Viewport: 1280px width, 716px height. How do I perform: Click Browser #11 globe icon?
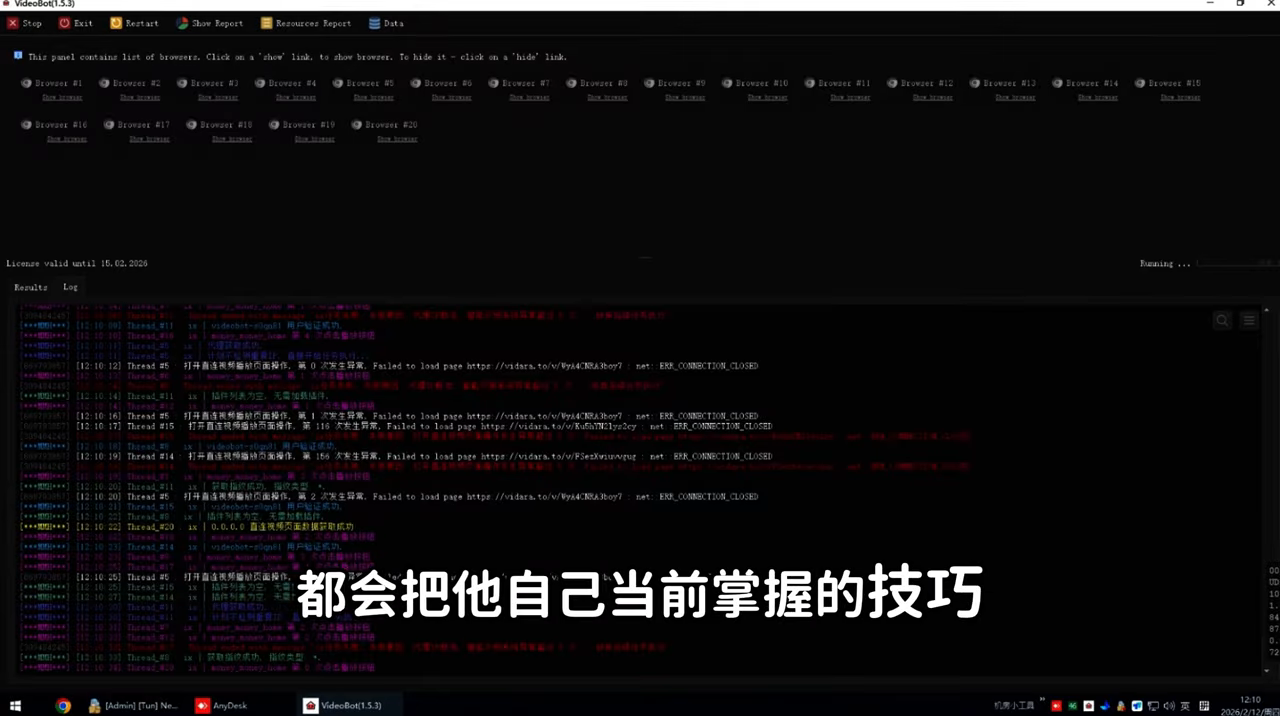[x=810, y=83]
